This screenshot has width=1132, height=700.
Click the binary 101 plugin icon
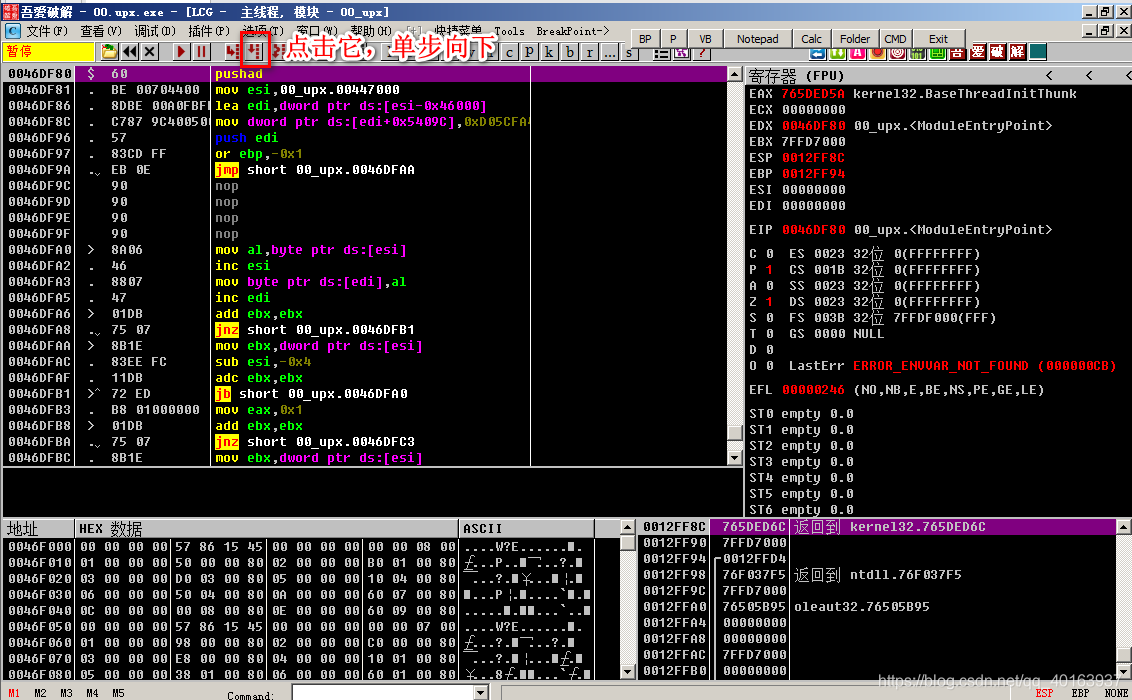click(x=917, y=53)
